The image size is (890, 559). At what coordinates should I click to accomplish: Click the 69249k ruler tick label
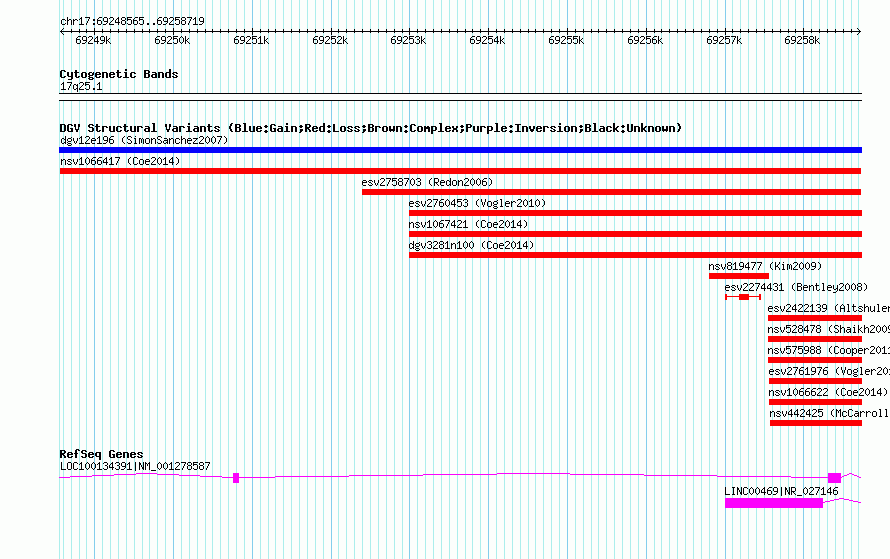[x=93, y=40]
